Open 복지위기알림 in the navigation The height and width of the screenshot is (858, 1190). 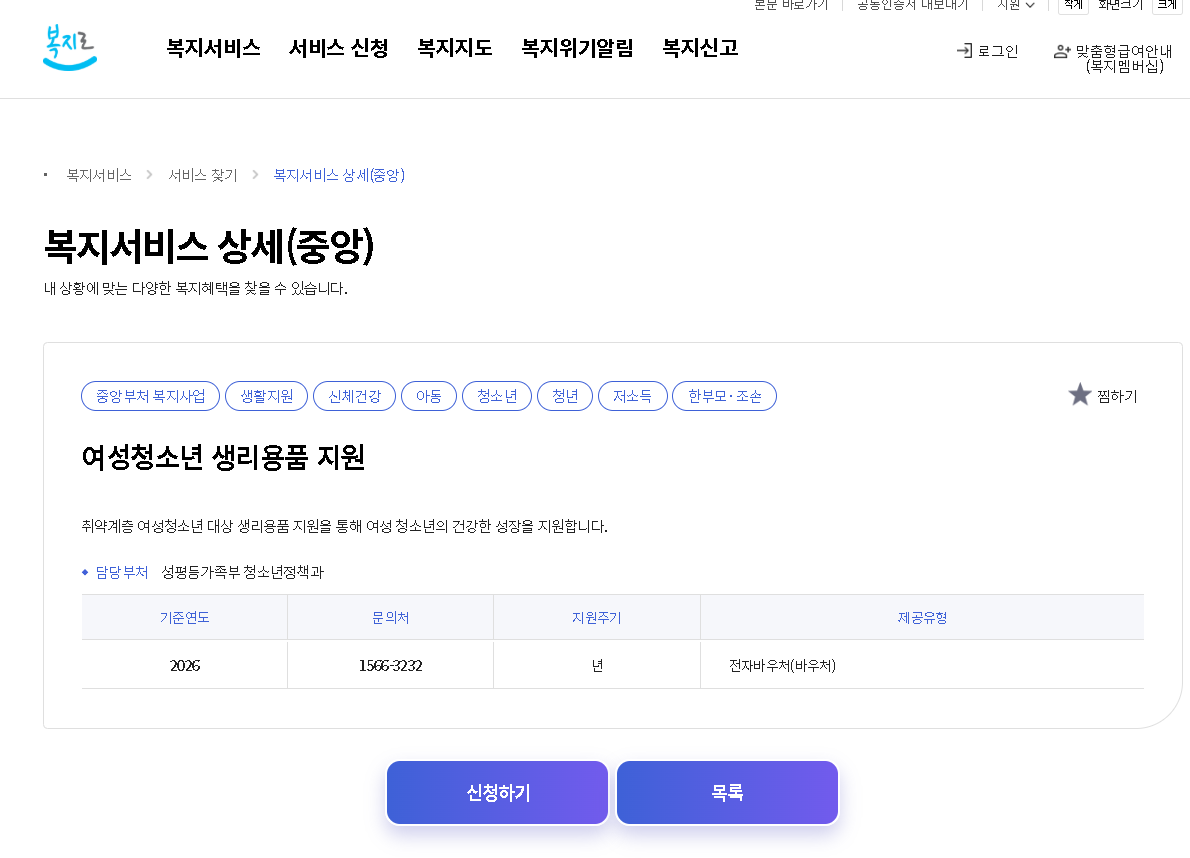click(x=577, y=47)
